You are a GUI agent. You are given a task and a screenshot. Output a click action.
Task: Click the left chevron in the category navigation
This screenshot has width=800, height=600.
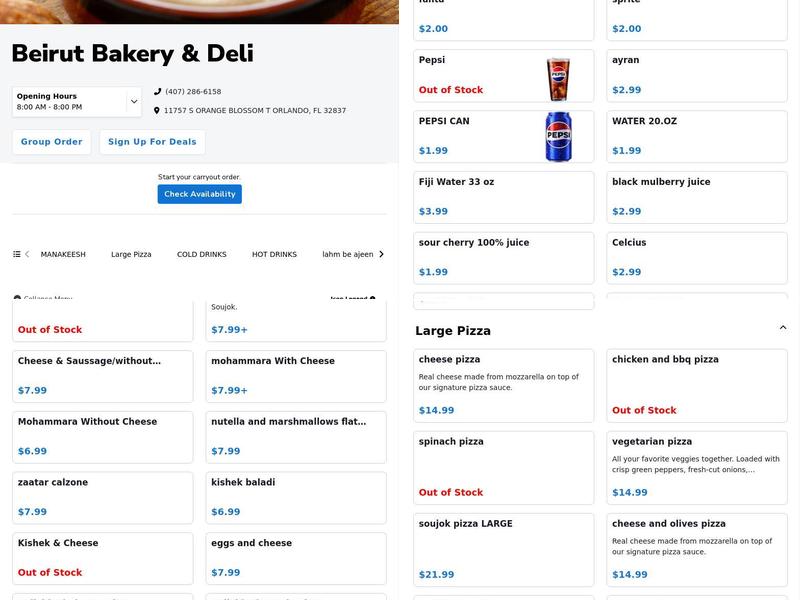tap(25, 254)
